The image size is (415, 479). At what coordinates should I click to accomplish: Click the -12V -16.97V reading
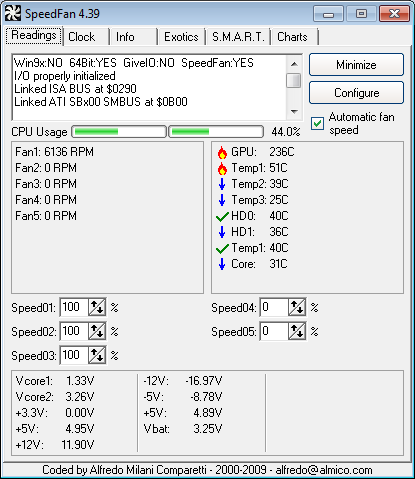point(183,381)
